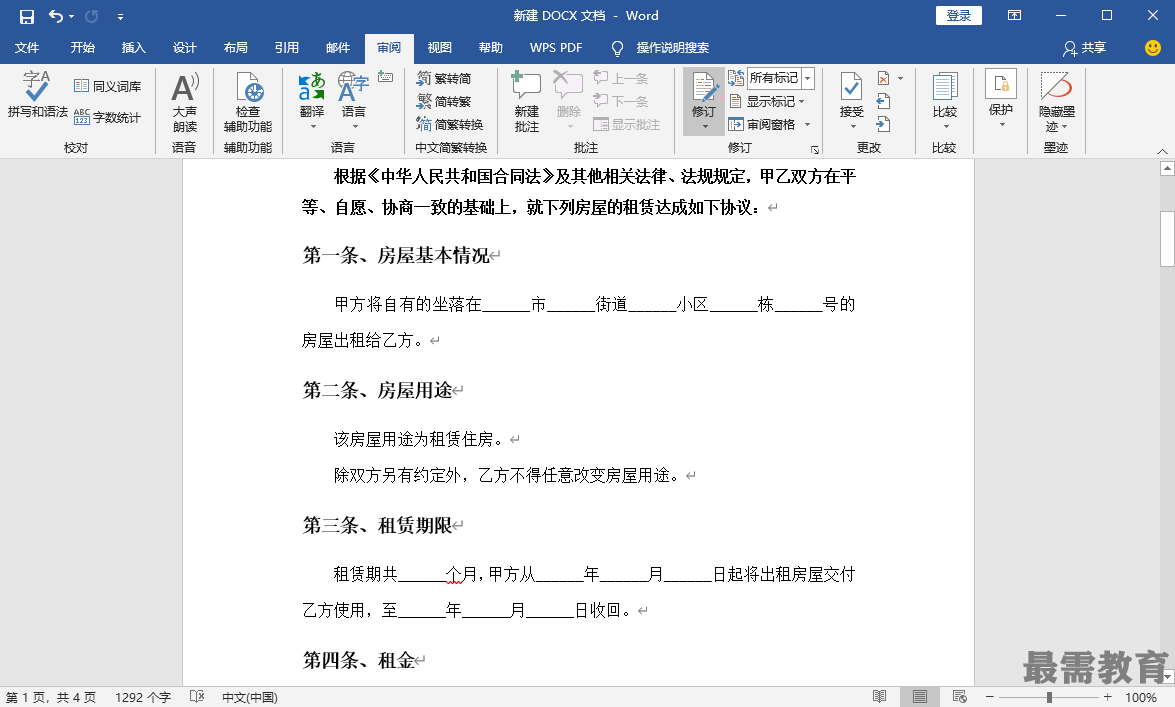Convert text with 简转繁
This screenshot has width=1175, height=707.
pos(444,101)
